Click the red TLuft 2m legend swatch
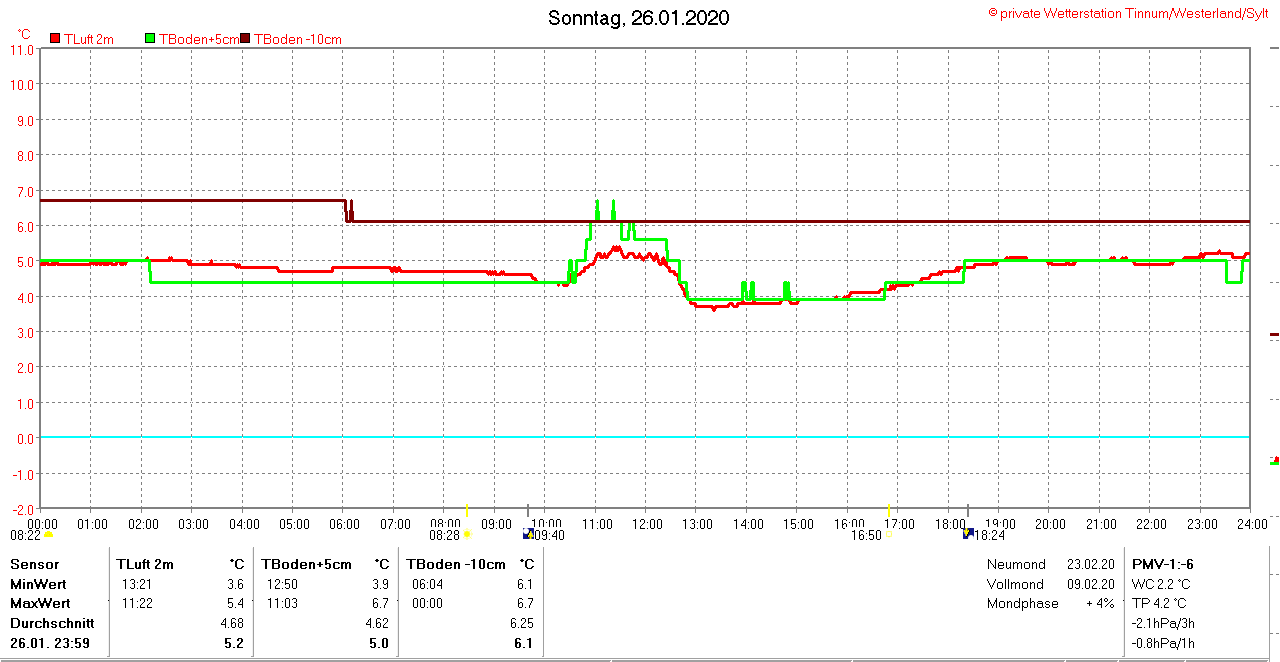 pyautogui.click(x=55, y=39)
